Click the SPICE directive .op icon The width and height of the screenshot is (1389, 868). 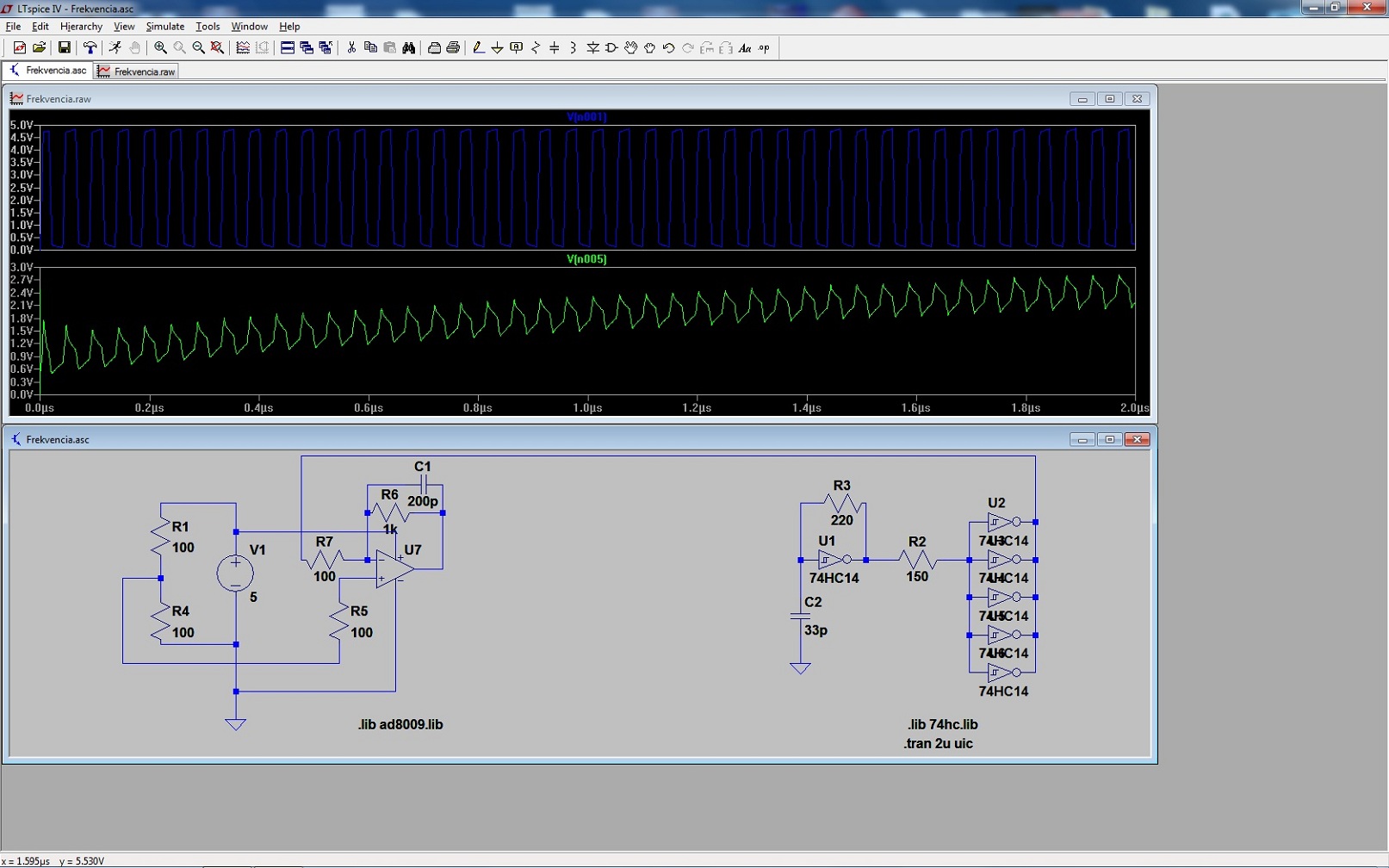point(764,48)
